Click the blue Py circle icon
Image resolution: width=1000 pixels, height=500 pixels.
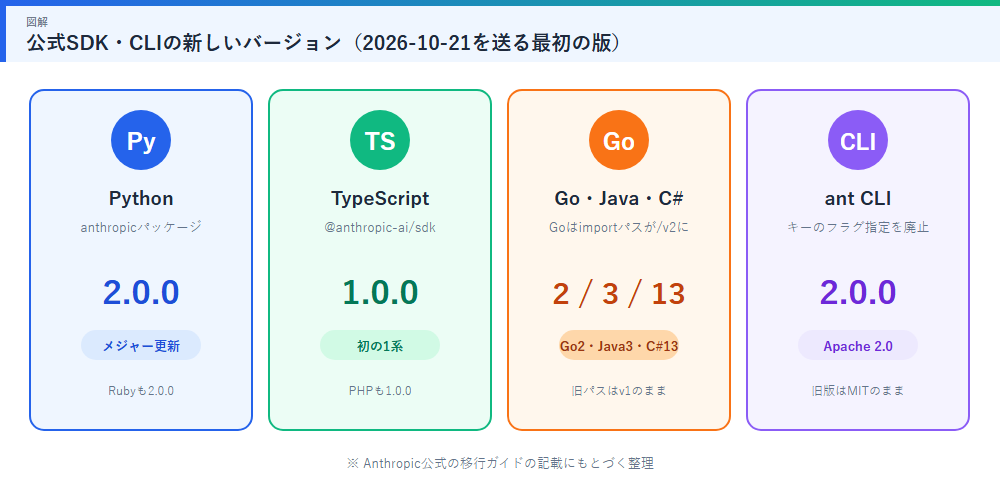pos(141,140)
